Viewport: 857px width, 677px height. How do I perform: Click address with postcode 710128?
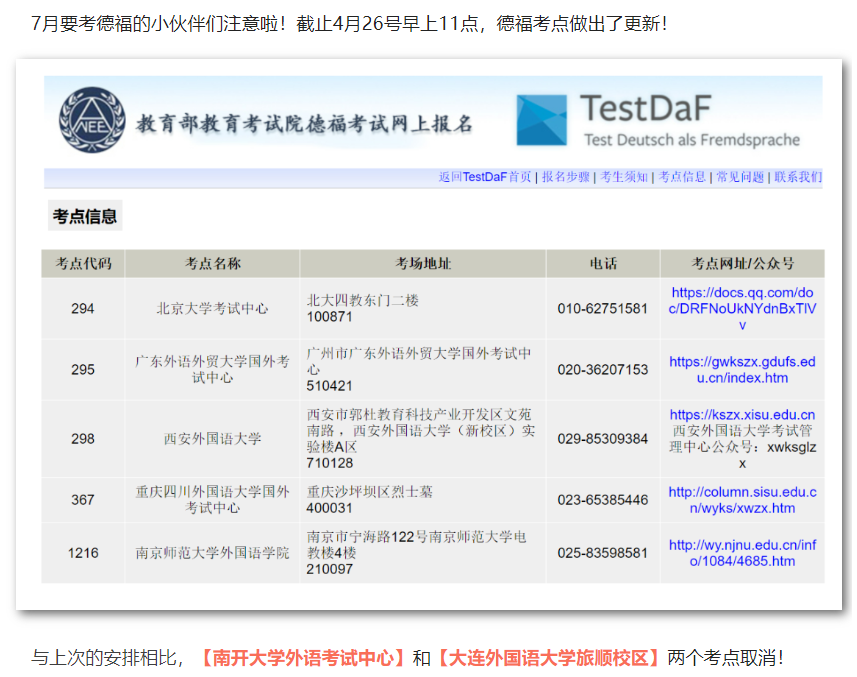tap(421, 439)
